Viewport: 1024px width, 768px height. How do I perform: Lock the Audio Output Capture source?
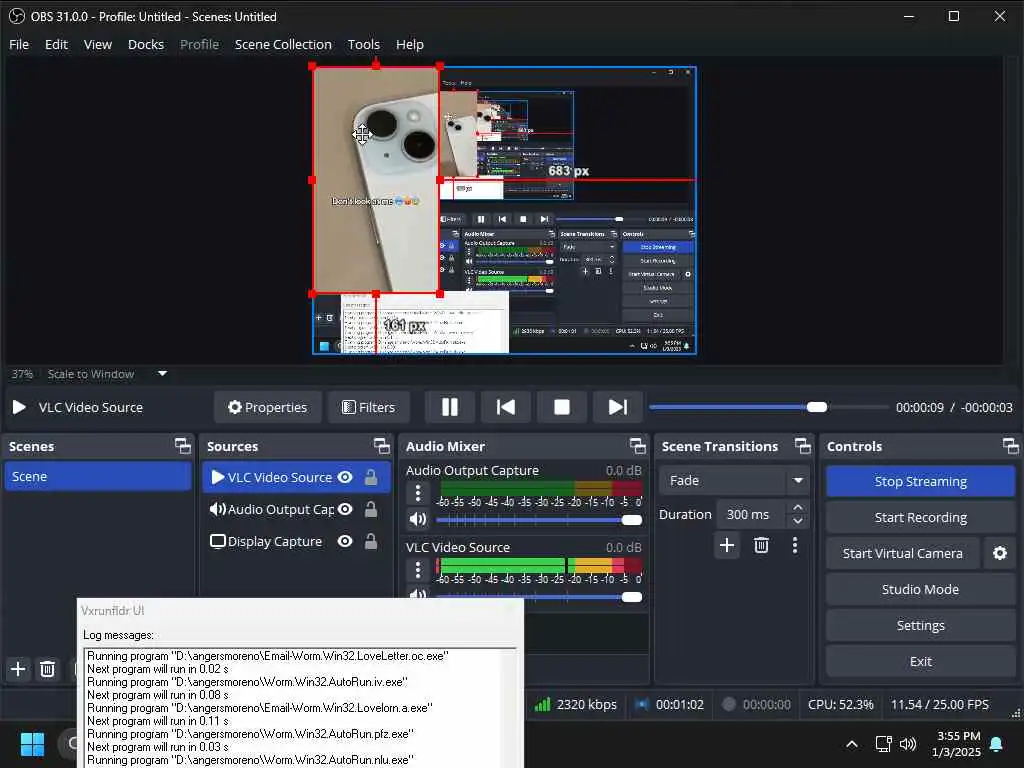coord(371,509)
